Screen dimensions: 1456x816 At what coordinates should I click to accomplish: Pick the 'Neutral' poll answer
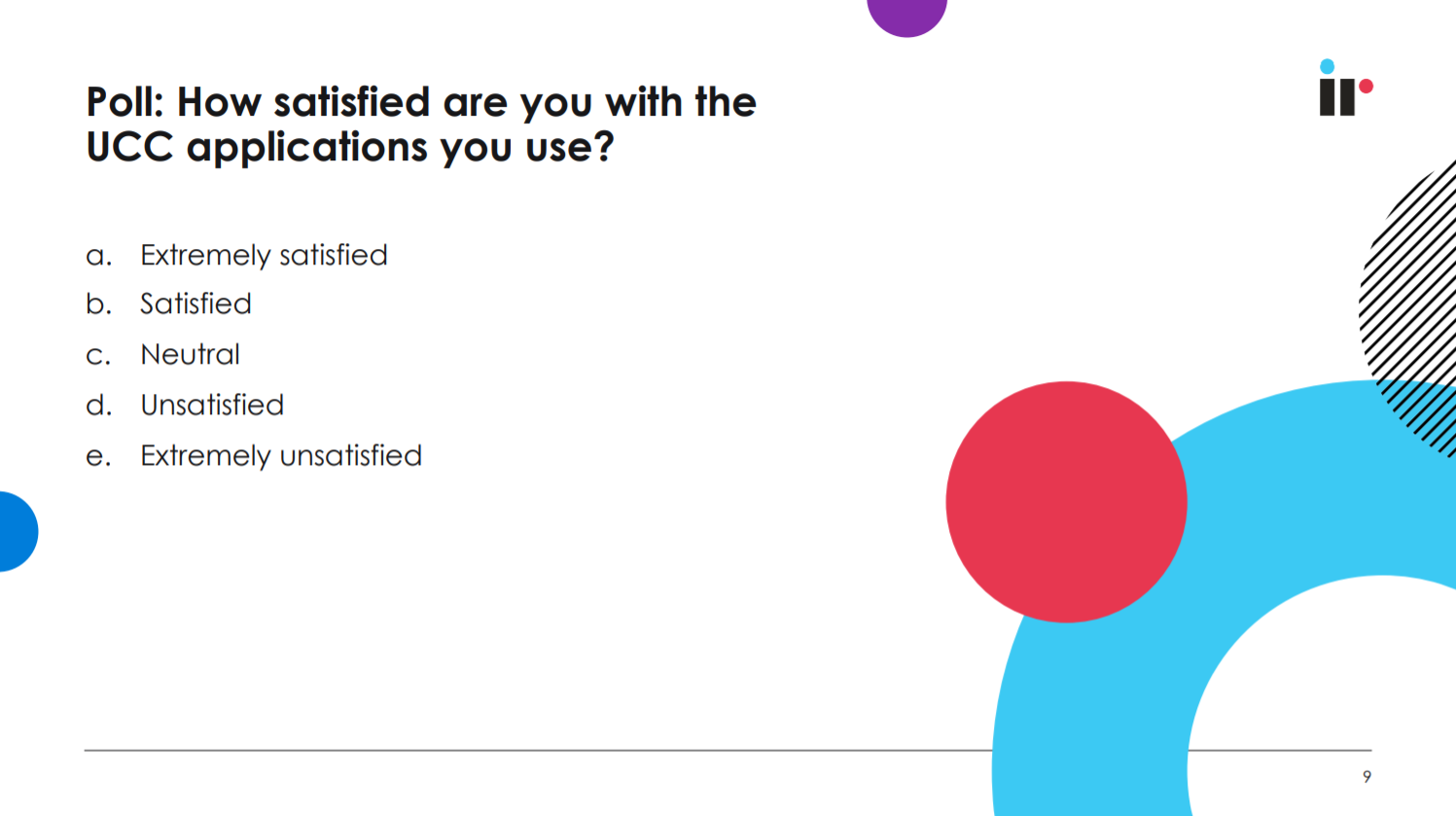[x=190, y=355]
